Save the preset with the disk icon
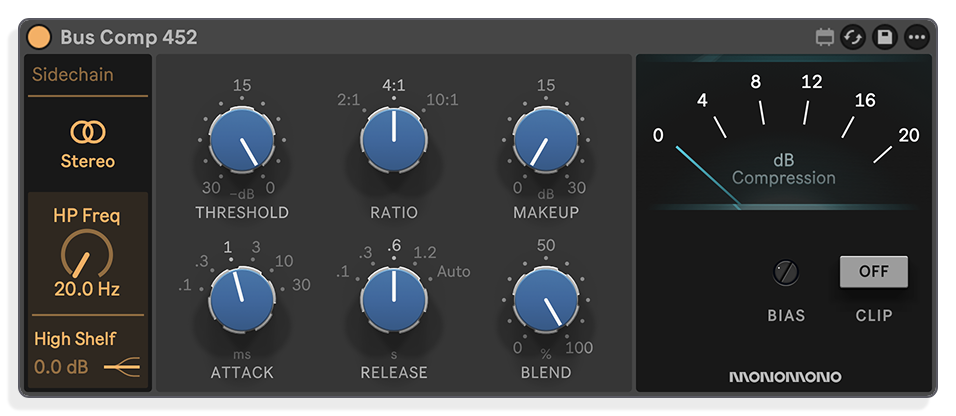Image resolution: width=956 pixels, height=416 pixels. pyautogui.click(x=885, y=37)
